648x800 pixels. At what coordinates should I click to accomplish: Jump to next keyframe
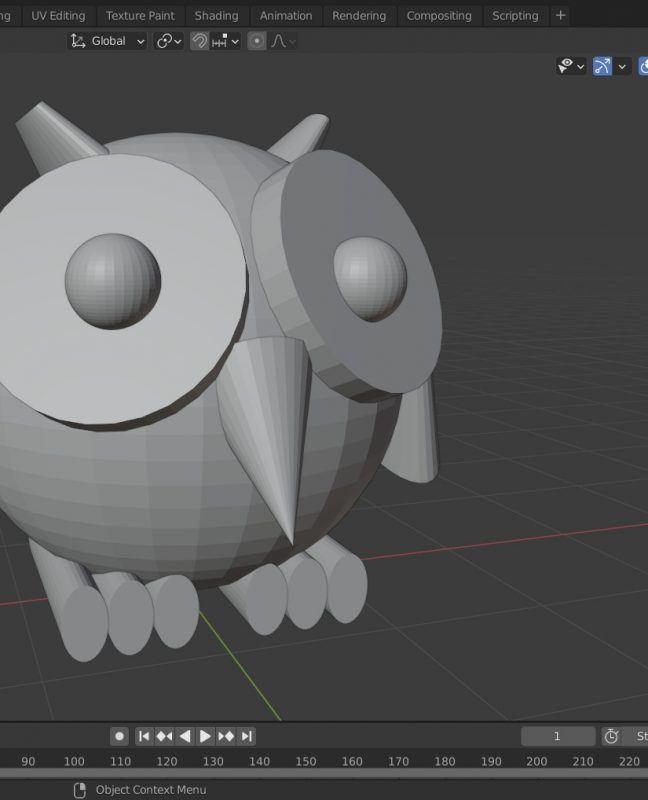tap(226, 736)
